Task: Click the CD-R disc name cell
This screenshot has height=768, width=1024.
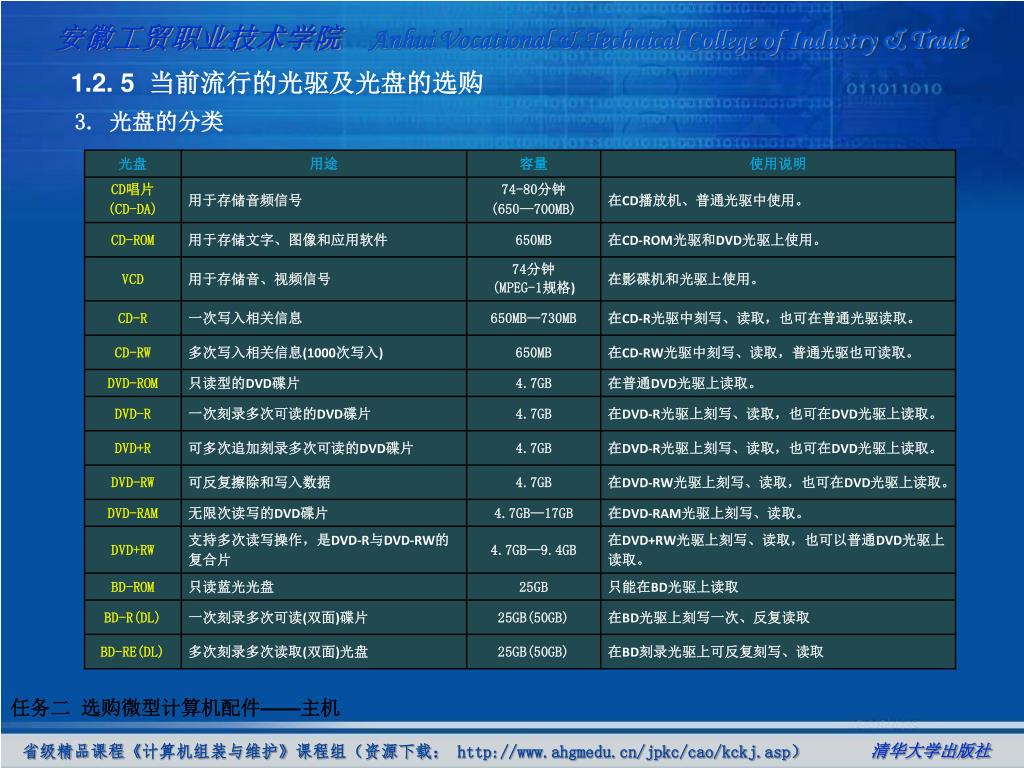Action: pos(133,318)
